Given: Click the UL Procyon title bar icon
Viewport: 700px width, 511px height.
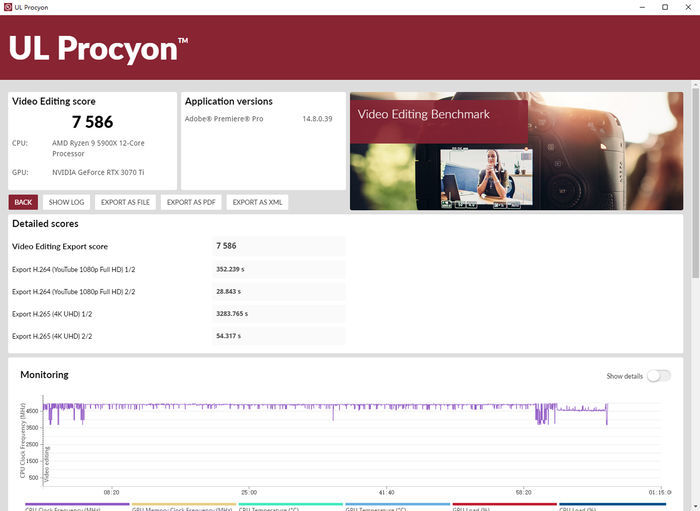Looking at the screenshot, I should click(x=8, y=7).
